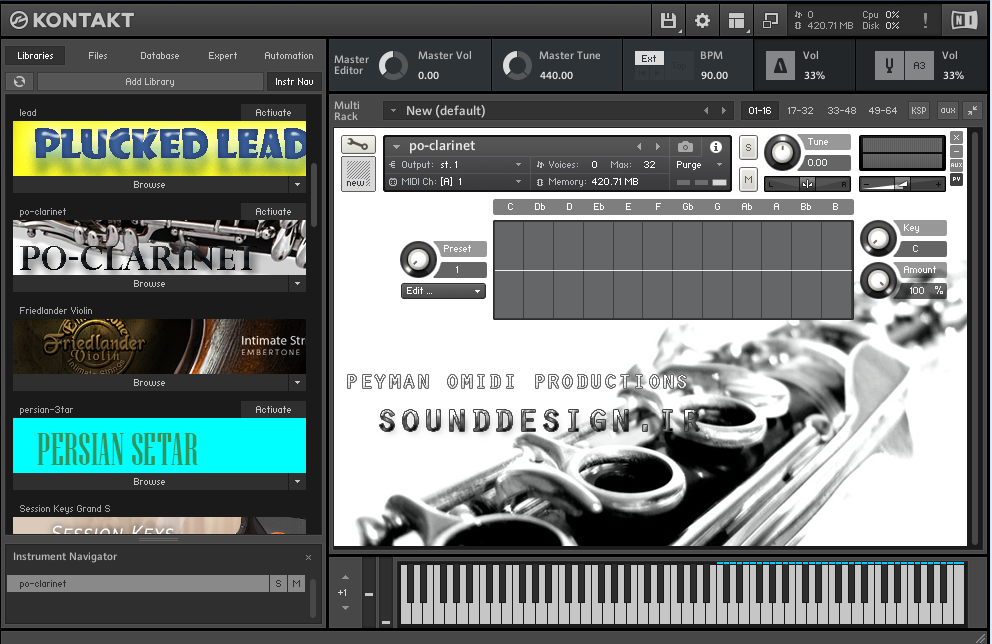The image size is (992, 644).
Task: Toggle the KSP script editor button
Action: tap(919, 111)
